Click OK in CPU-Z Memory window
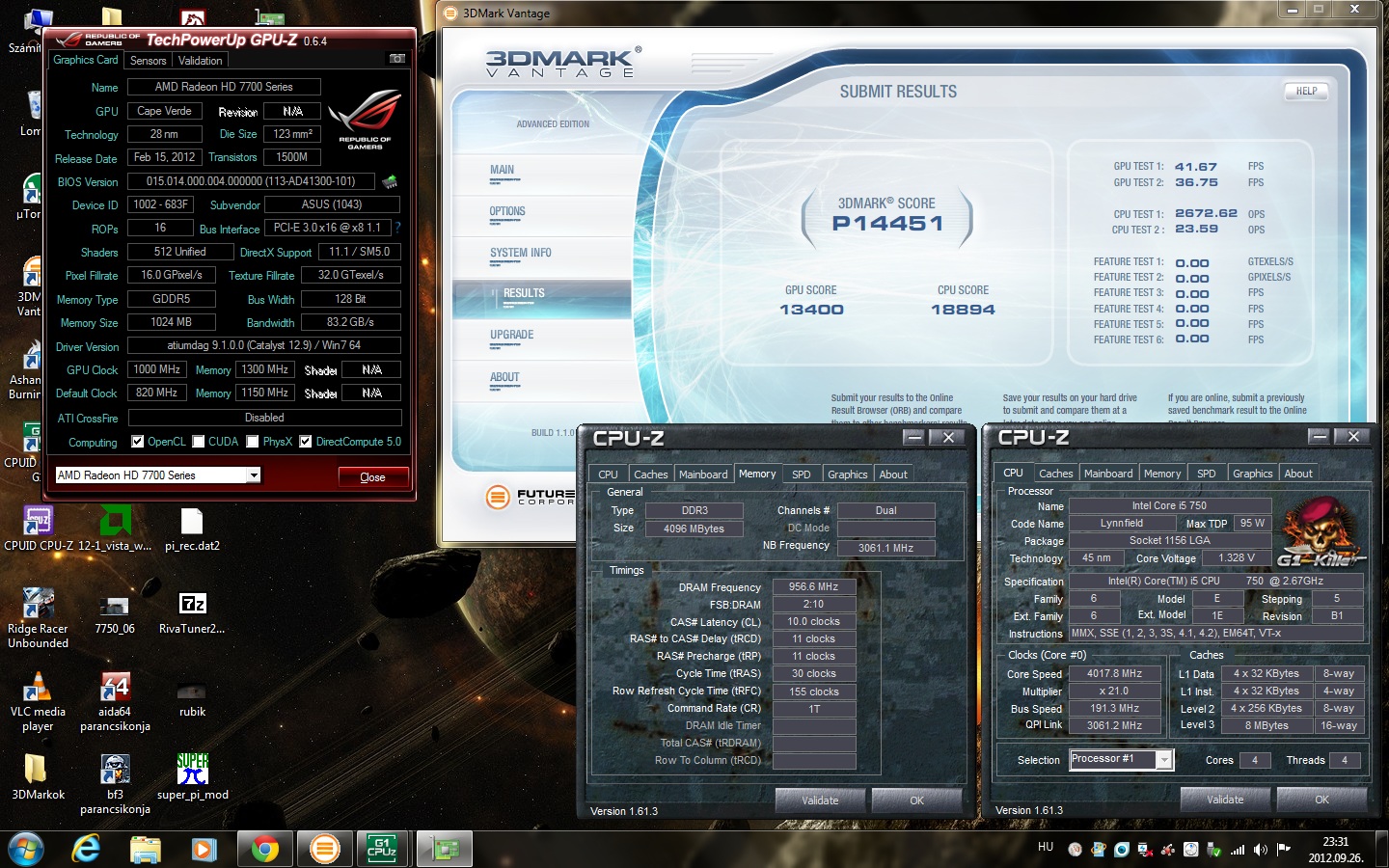Viewport: 1389px width, 868px height. 916,800
